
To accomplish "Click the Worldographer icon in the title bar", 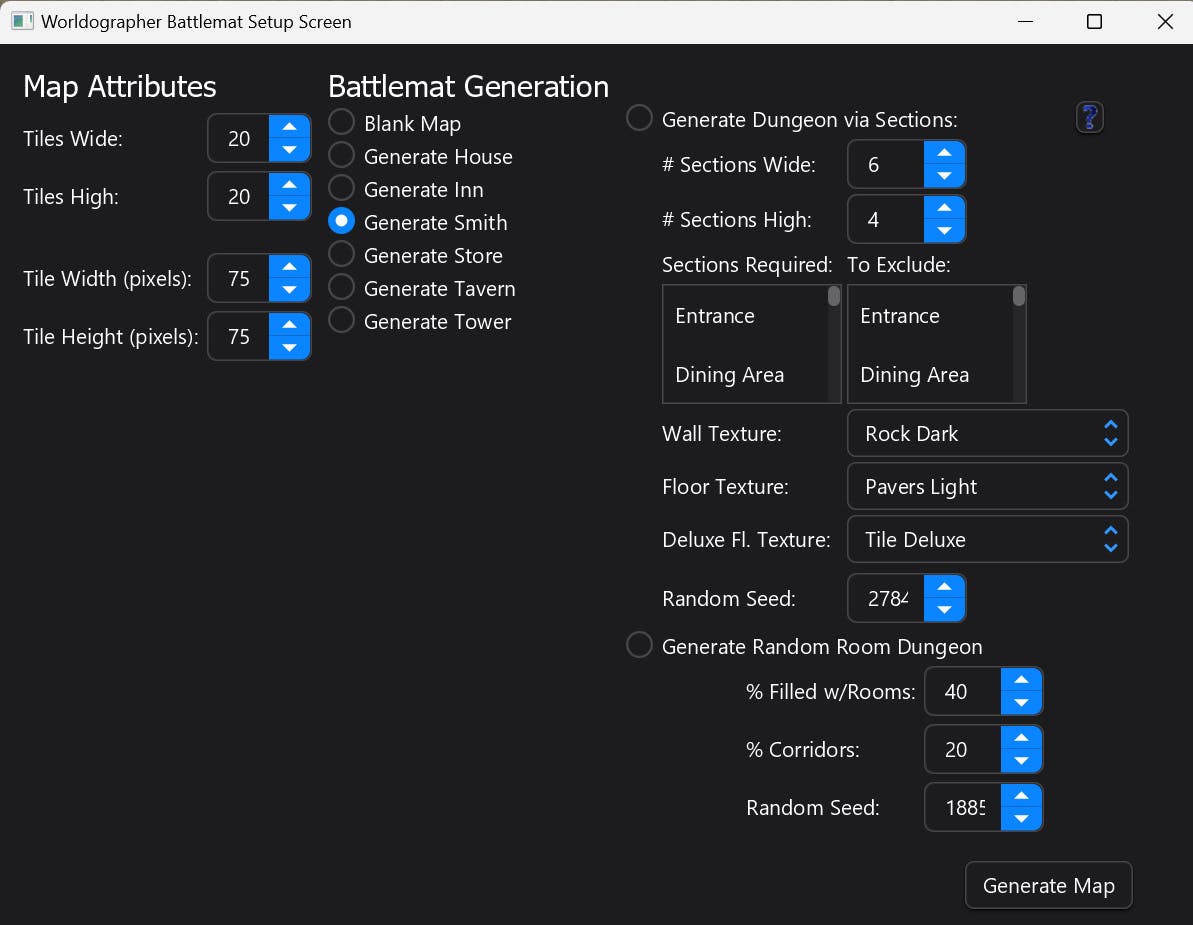I will tap(21, 21).
